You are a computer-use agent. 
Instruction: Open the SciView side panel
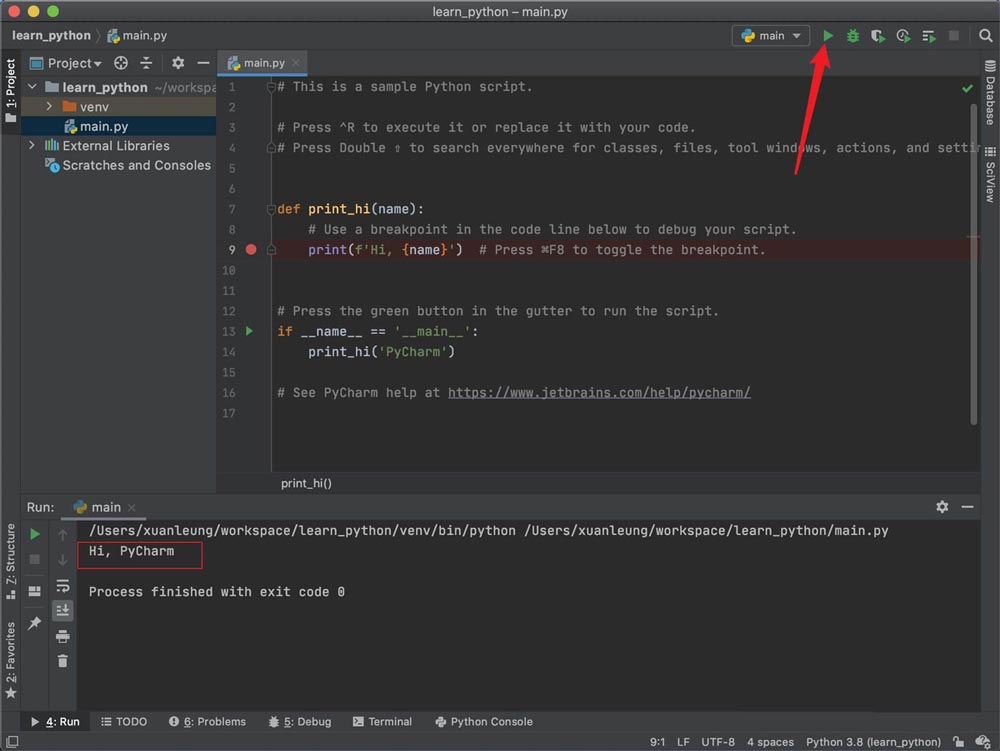990,175
